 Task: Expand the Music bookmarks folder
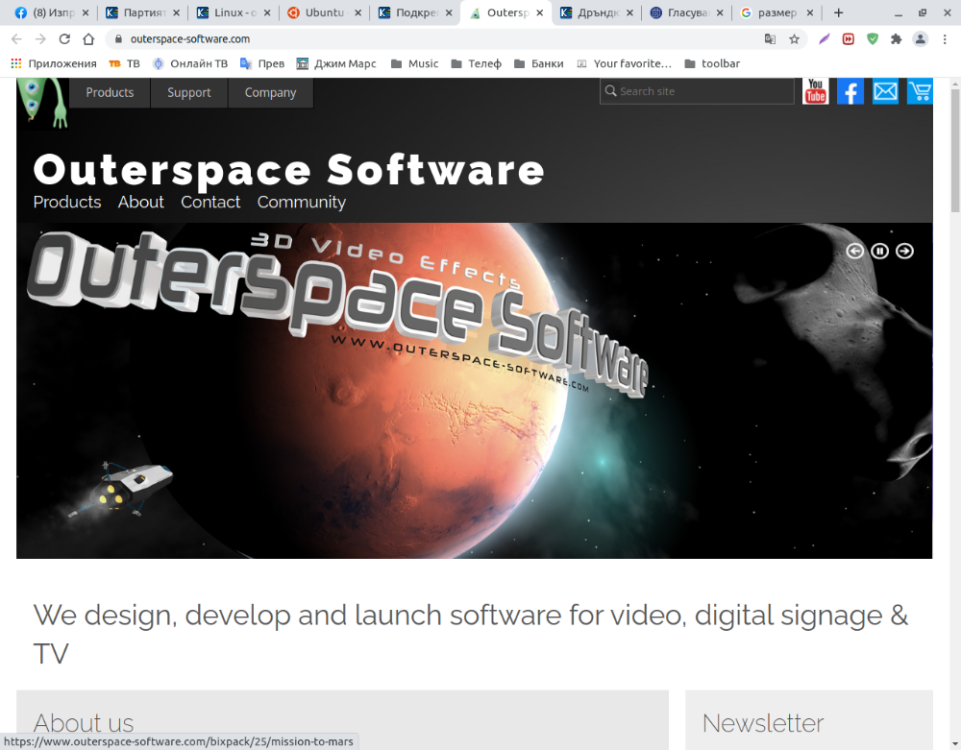point(415,63)
